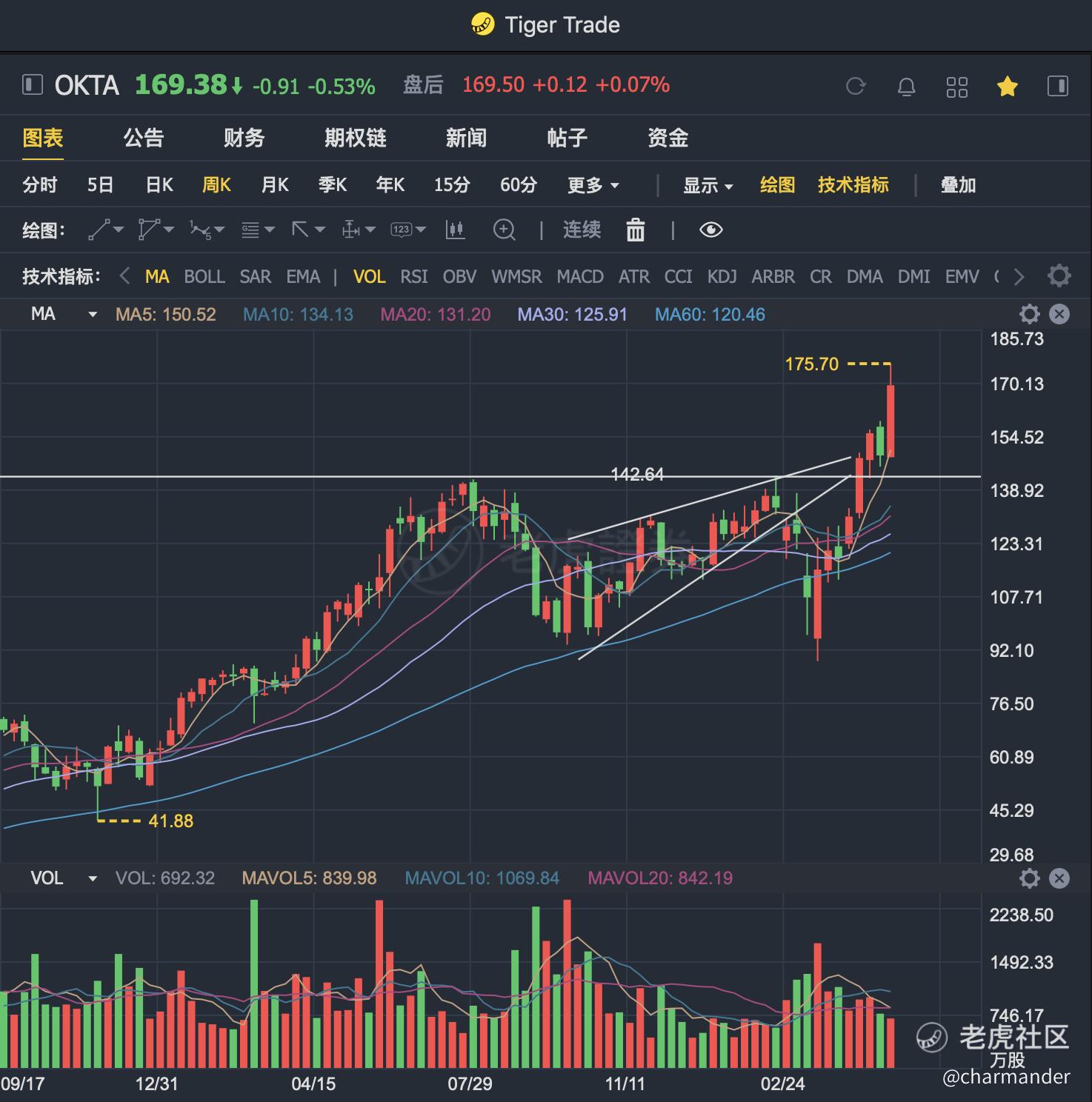Expand the MA panel type dropdown
This screenshot has width=1092, height=1102.
click(x=93, y=315)
